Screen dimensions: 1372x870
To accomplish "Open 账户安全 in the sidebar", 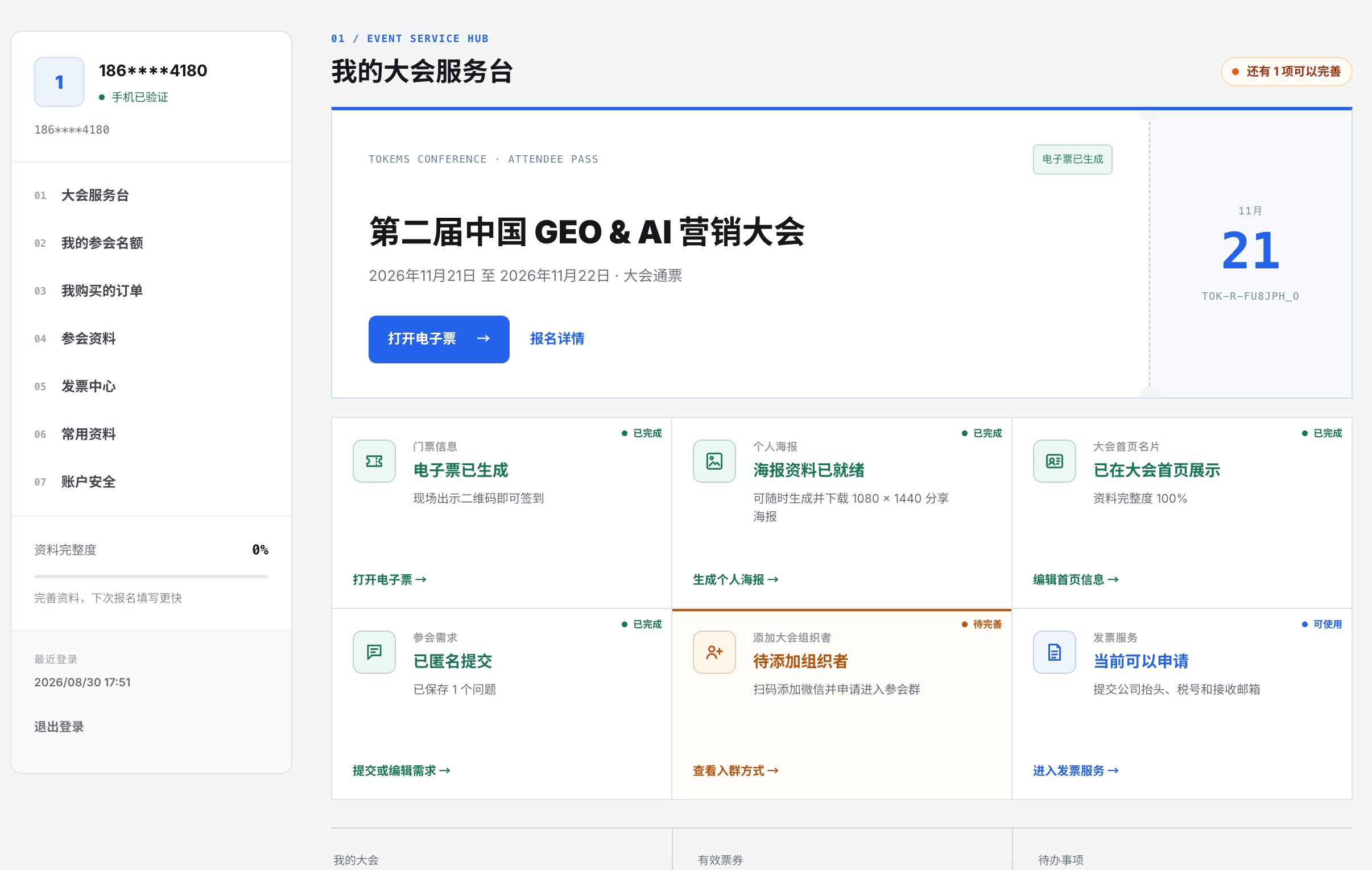I will pyautogui.click(x=151, y=482).
